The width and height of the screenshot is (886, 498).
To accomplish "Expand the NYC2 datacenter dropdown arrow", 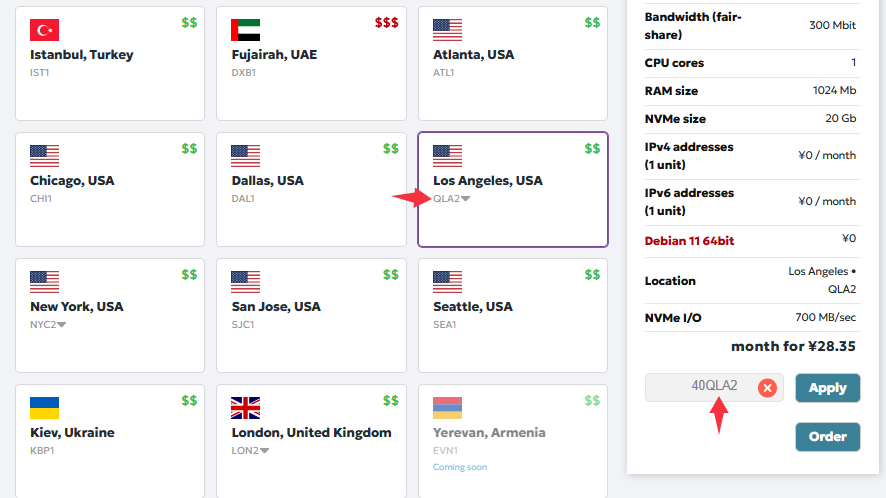I will (62, 325).
